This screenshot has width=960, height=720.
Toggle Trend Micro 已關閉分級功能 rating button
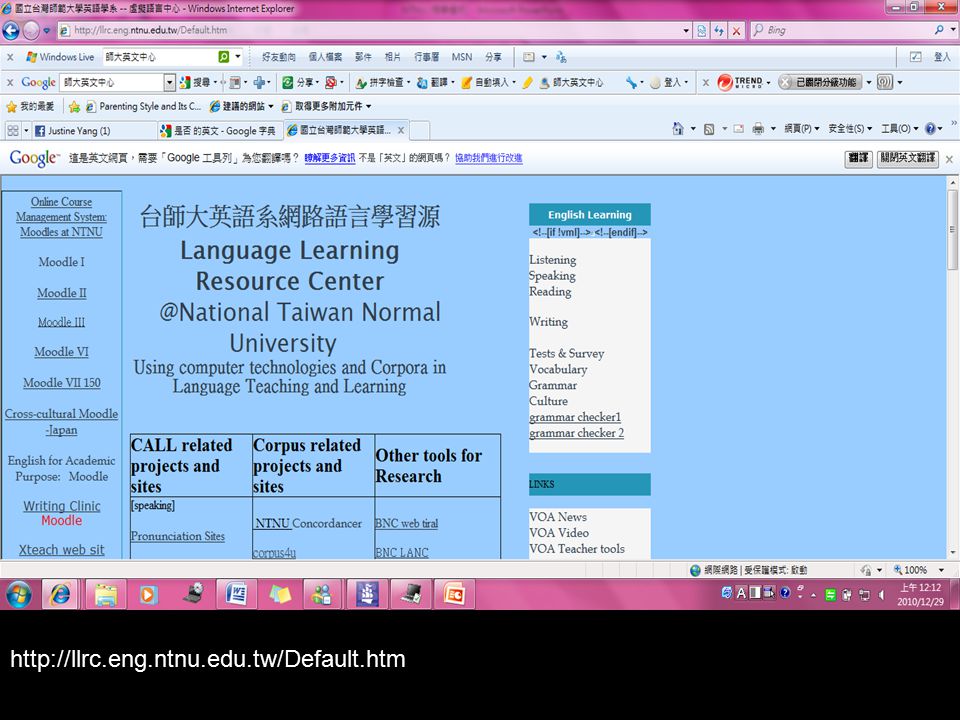pyautogui.click(x=820, y=82)
